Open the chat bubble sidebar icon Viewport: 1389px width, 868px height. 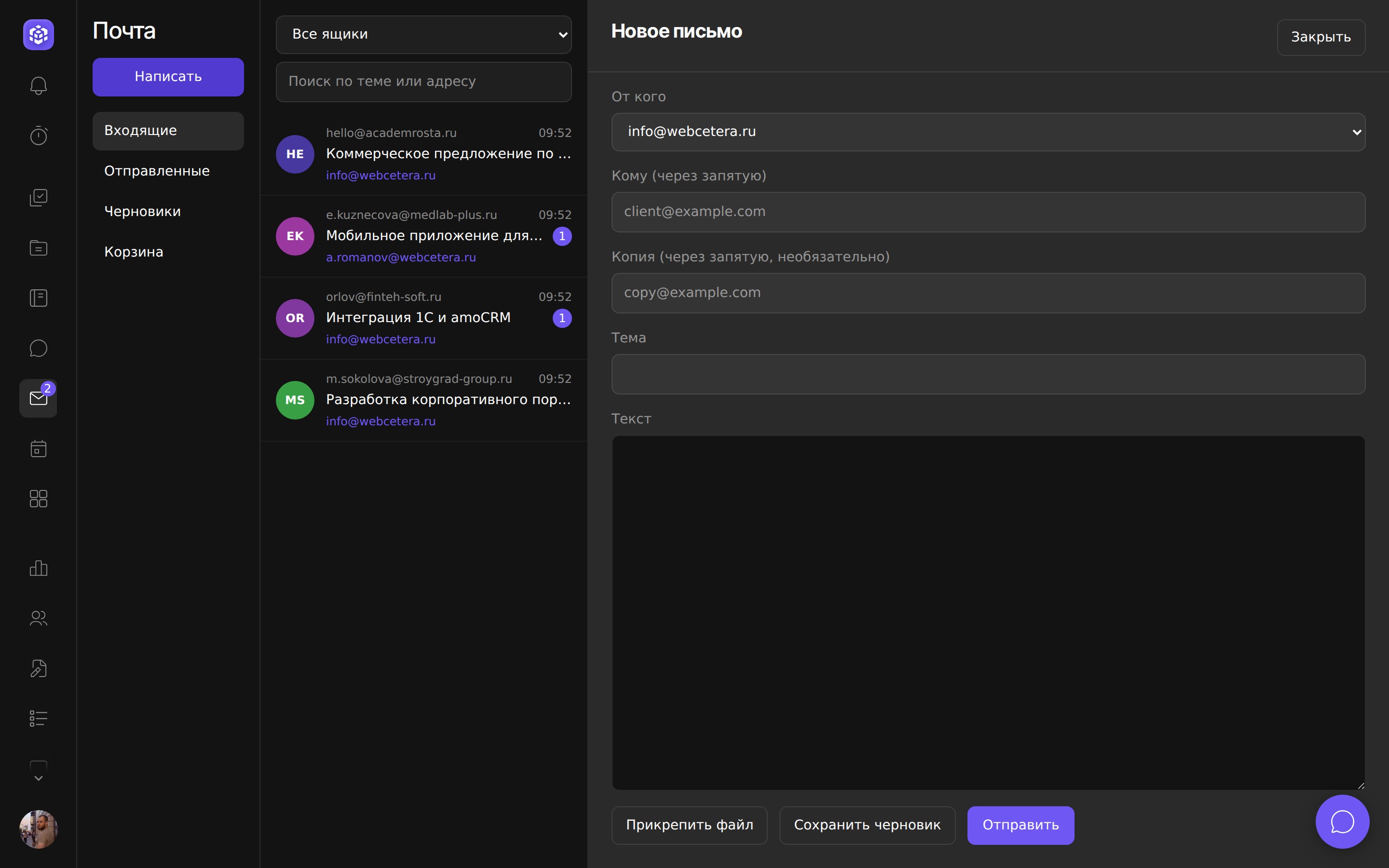[x=39, y=348]
